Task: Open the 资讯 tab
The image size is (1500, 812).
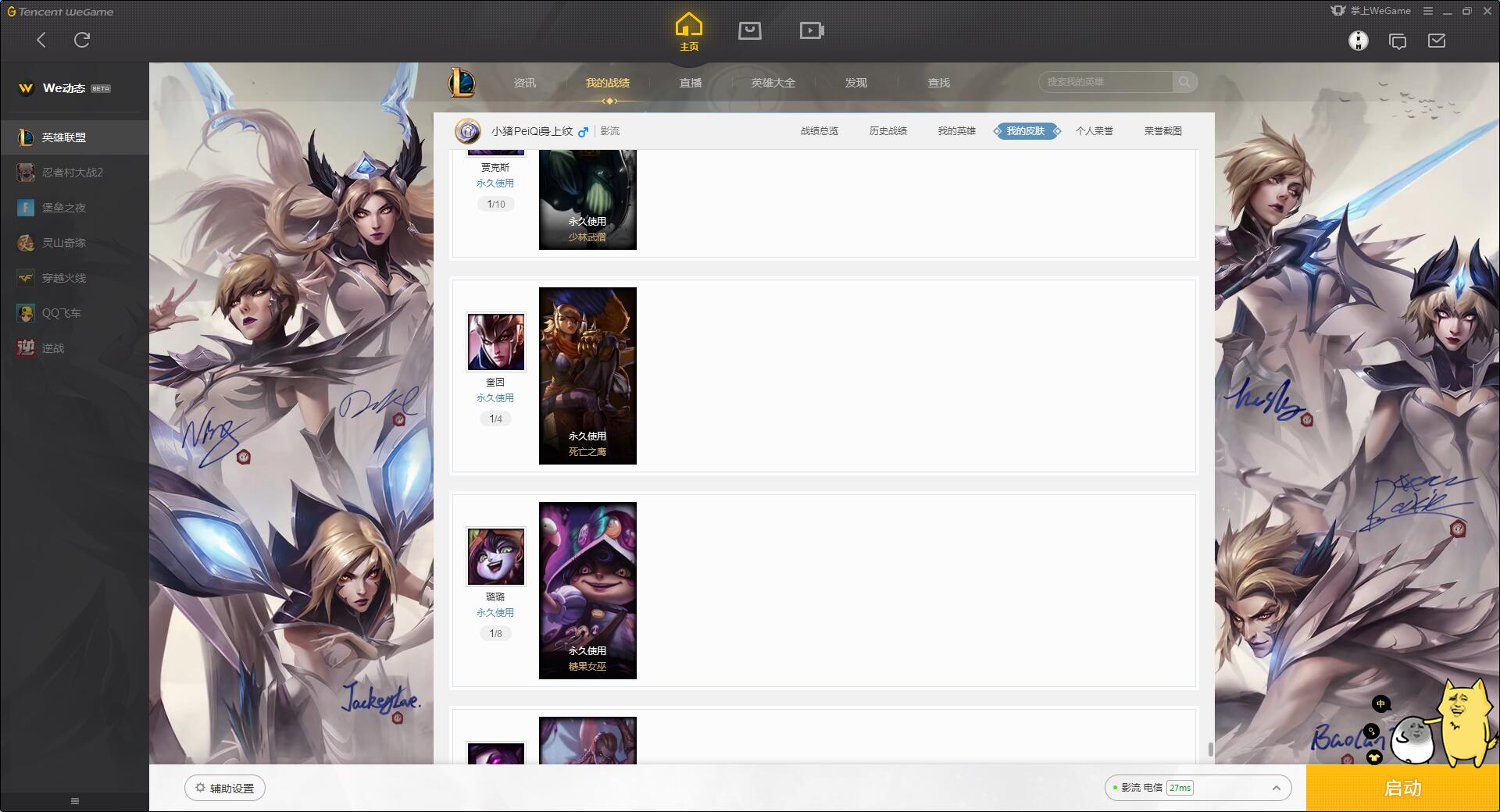Action: pyautogui.click(x=525, y=83)
